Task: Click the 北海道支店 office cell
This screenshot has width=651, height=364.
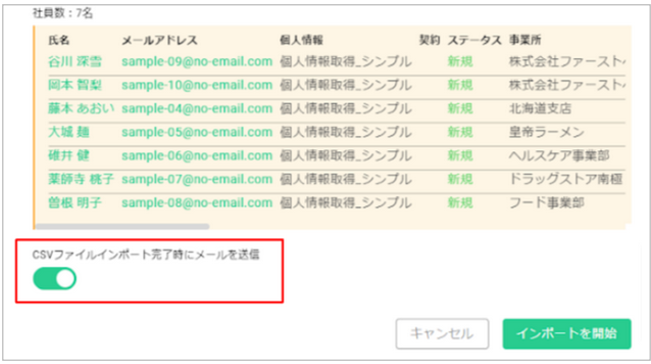Action: (x=540, y=109)
